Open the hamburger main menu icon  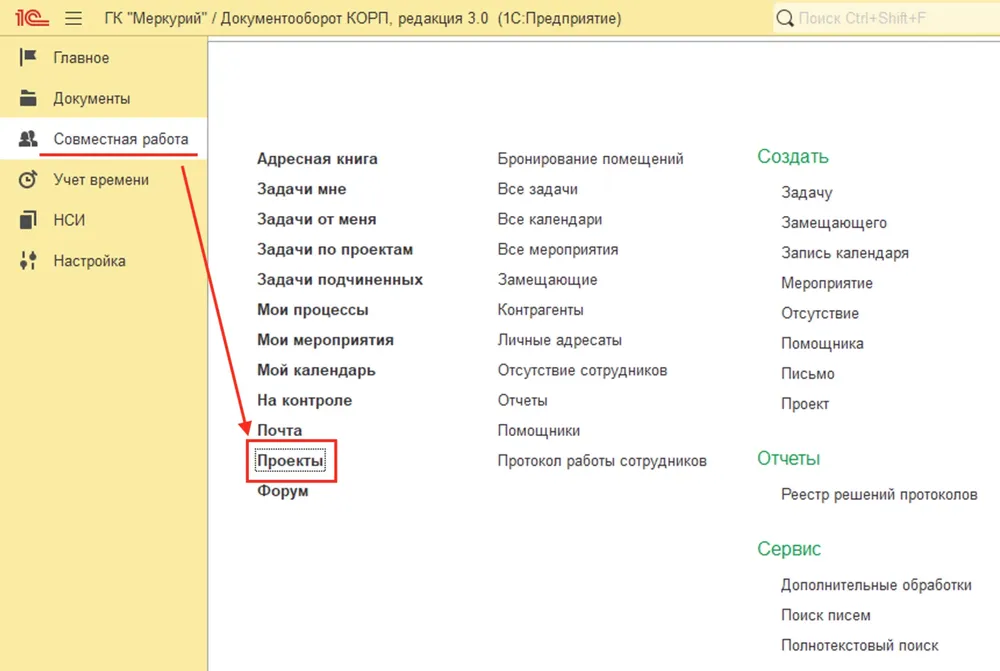73,18
